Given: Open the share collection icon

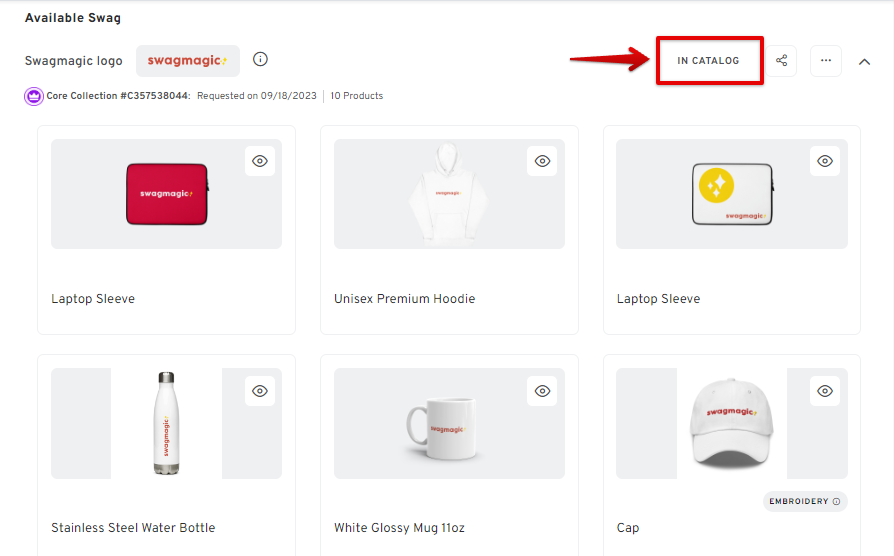Looking at the screenshot, I should 781,60.
